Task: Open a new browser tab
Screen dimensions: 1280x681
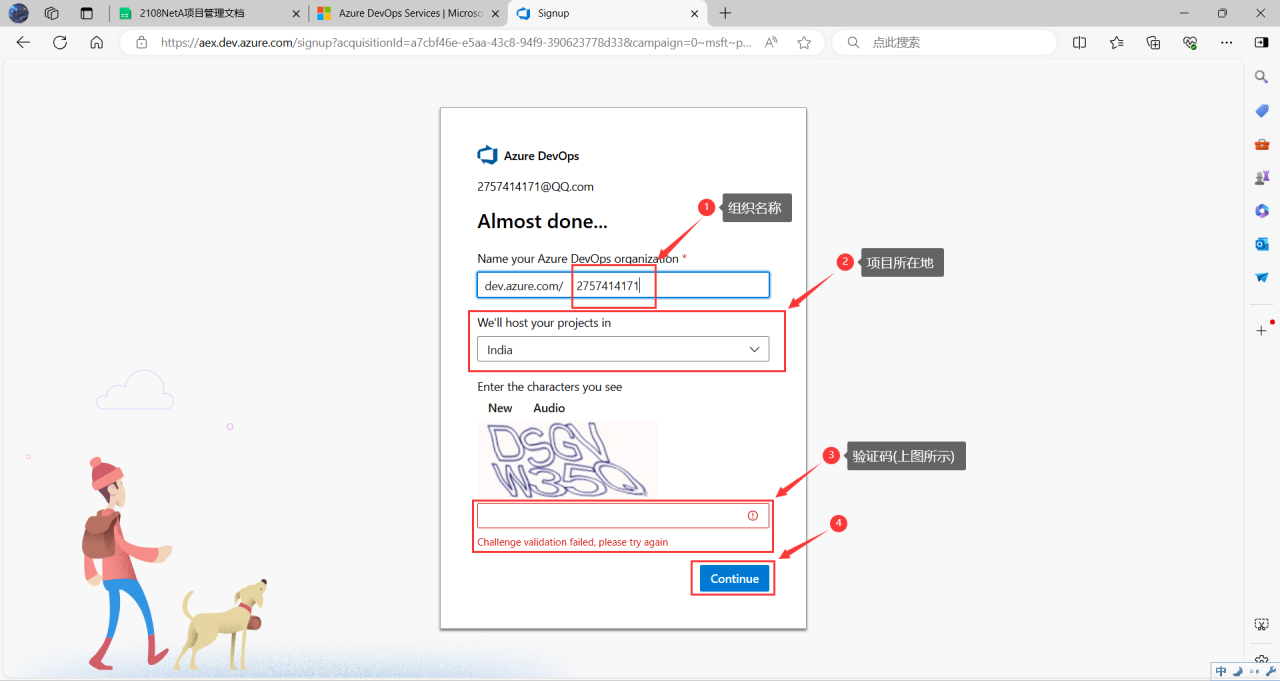Action: point(725,13)
